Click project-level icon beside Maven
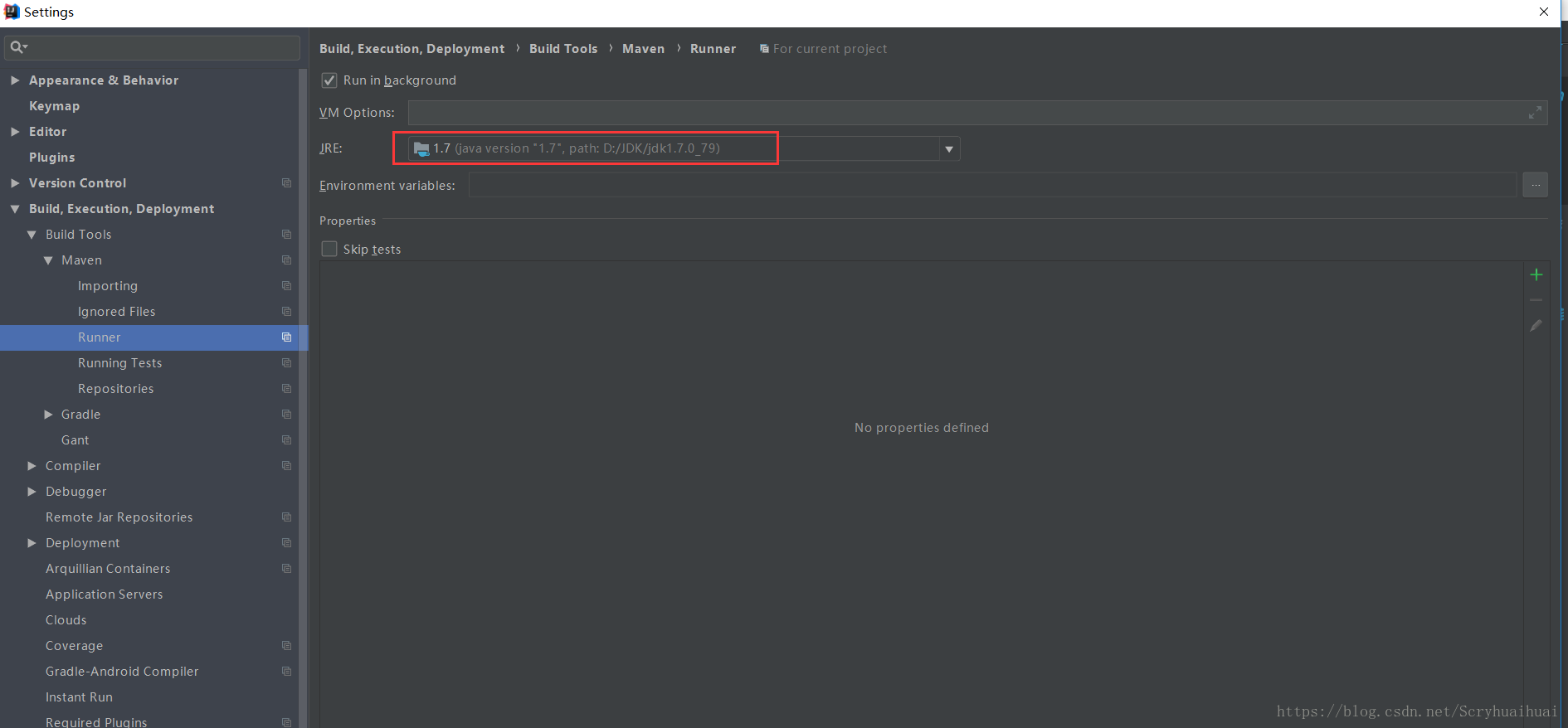This screenshot has height=728, width=1568. 286,260
